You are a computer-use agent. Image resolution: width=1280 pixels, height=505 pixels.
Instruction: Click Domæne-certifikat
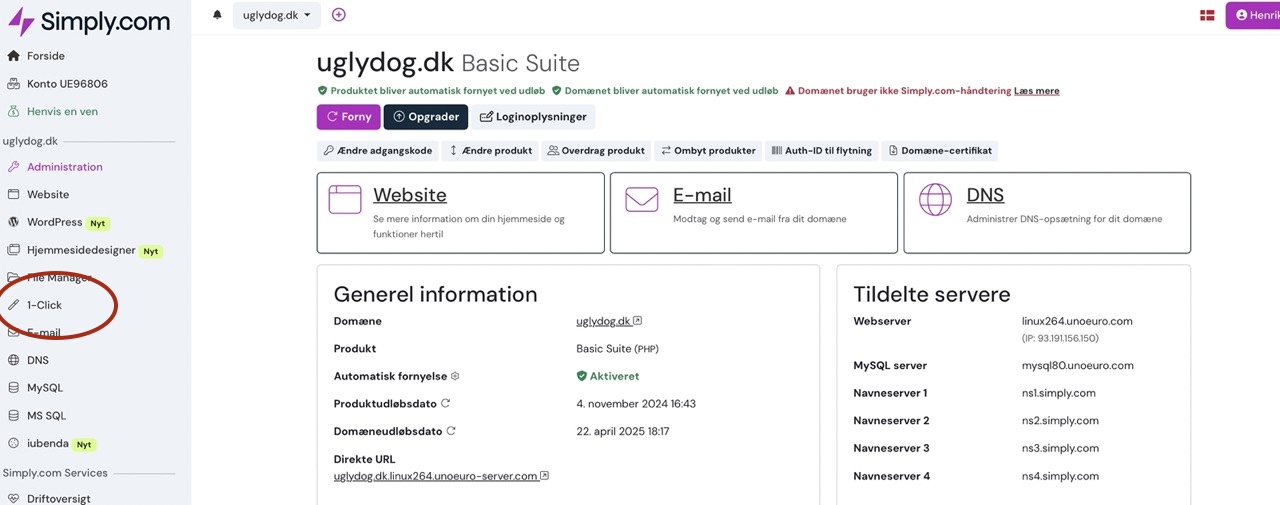939,151
